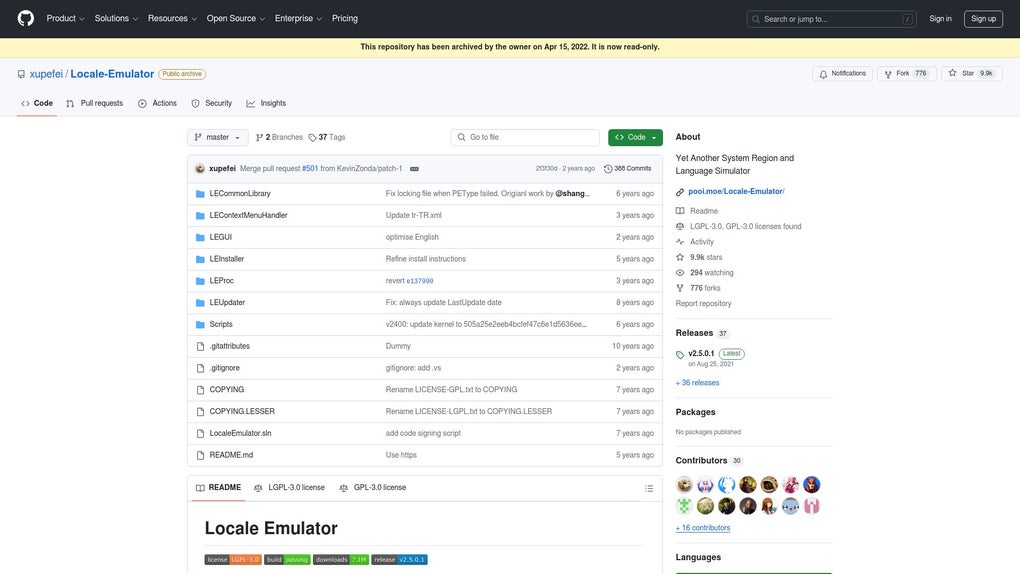The image size is (1020, 574).
Task: Click the GitHub logo icon
Action: click(x=26, y=18)
